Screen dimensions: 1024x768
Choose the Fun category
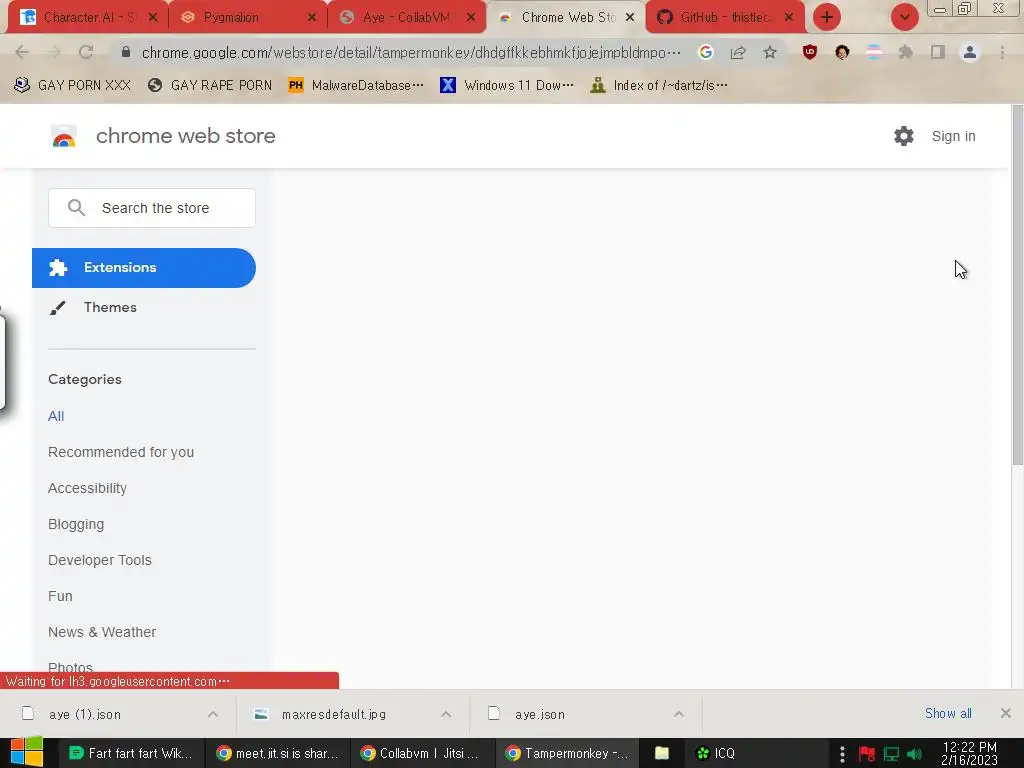point(60,596)
